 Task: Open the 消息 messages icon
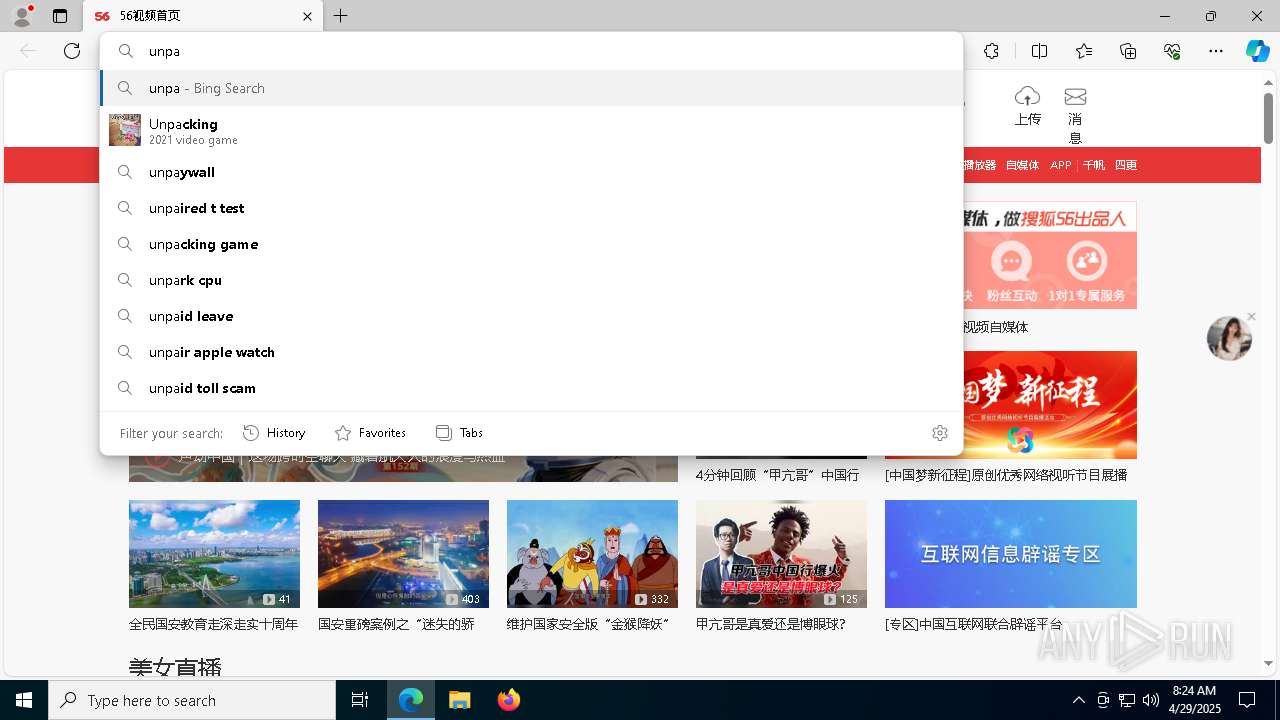coord(1075,96)
